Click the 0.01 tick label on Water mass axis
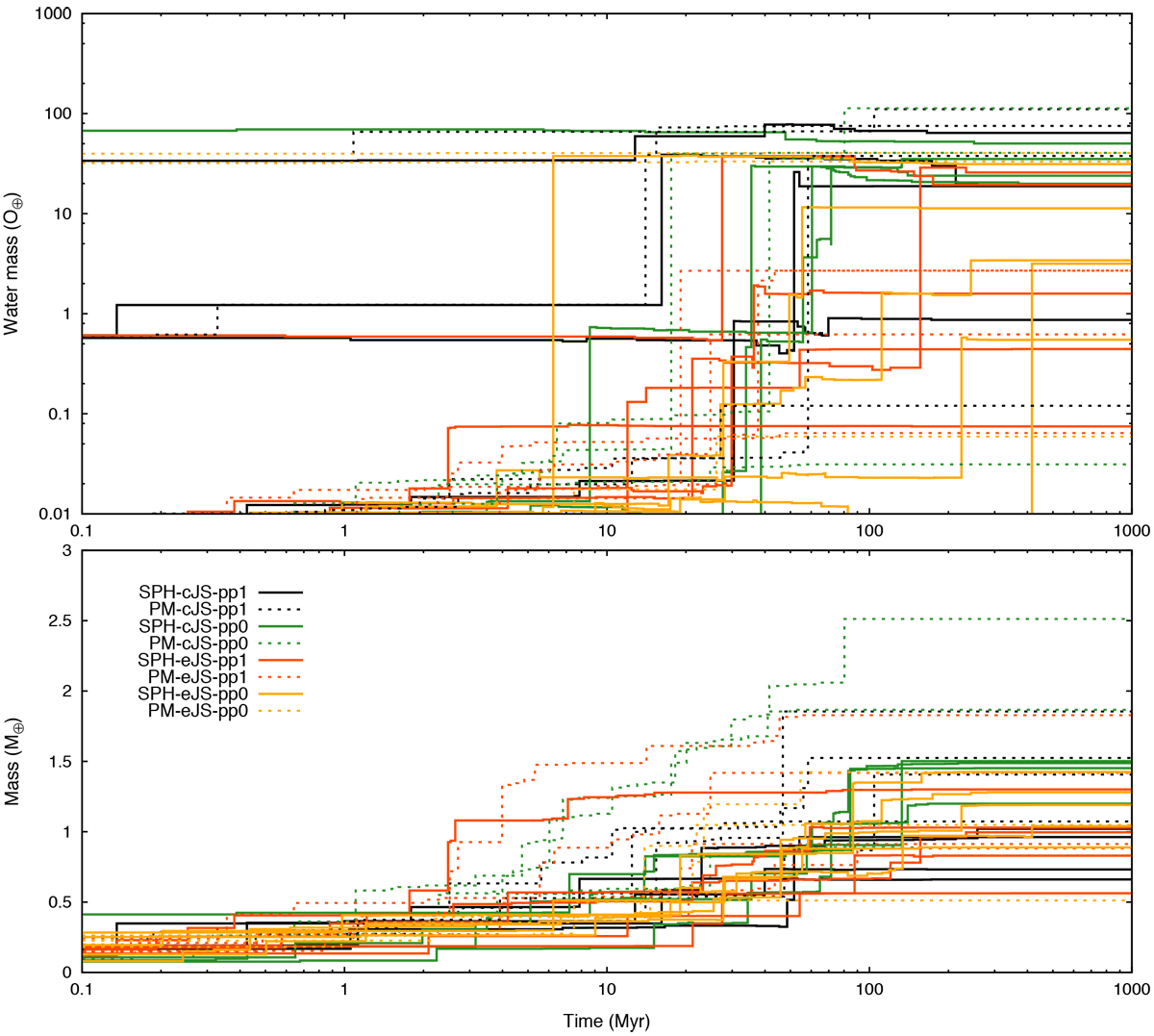 [x=53, y=514]
